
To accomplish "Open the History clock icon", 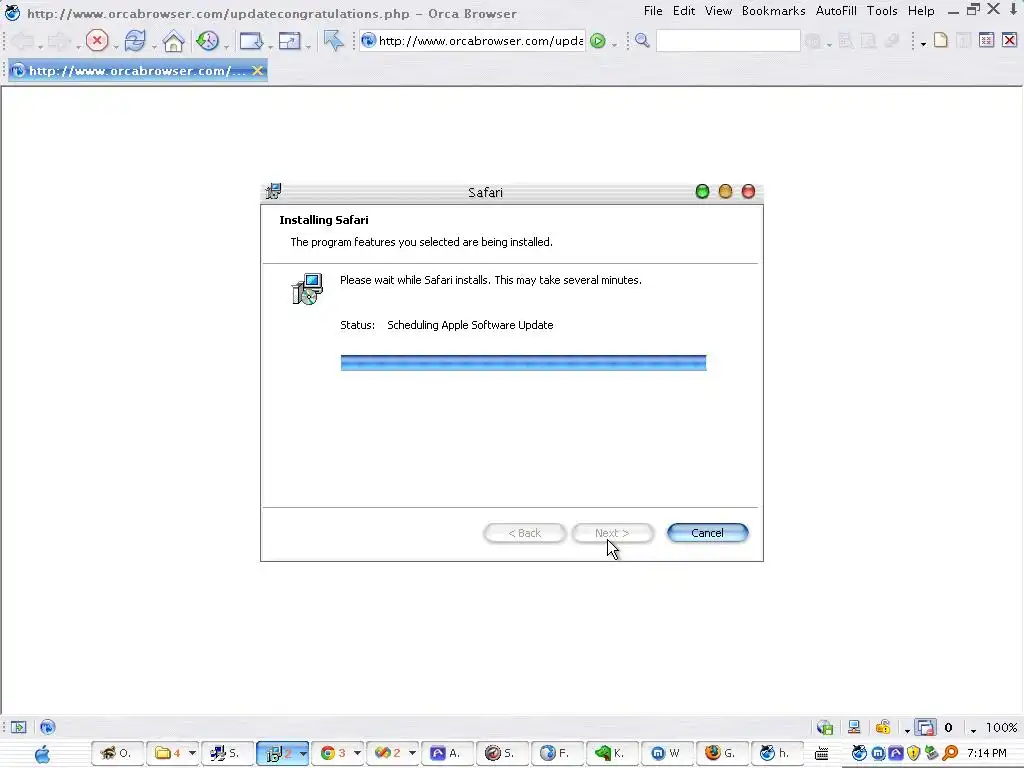I will tap(208, 41).
